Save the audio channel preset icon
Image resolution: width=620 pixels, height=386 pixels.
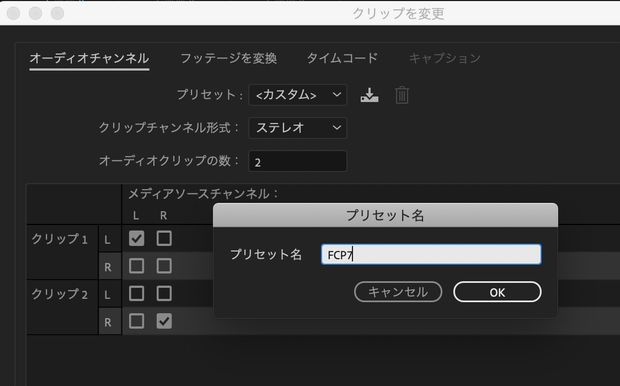click(369, 95)
